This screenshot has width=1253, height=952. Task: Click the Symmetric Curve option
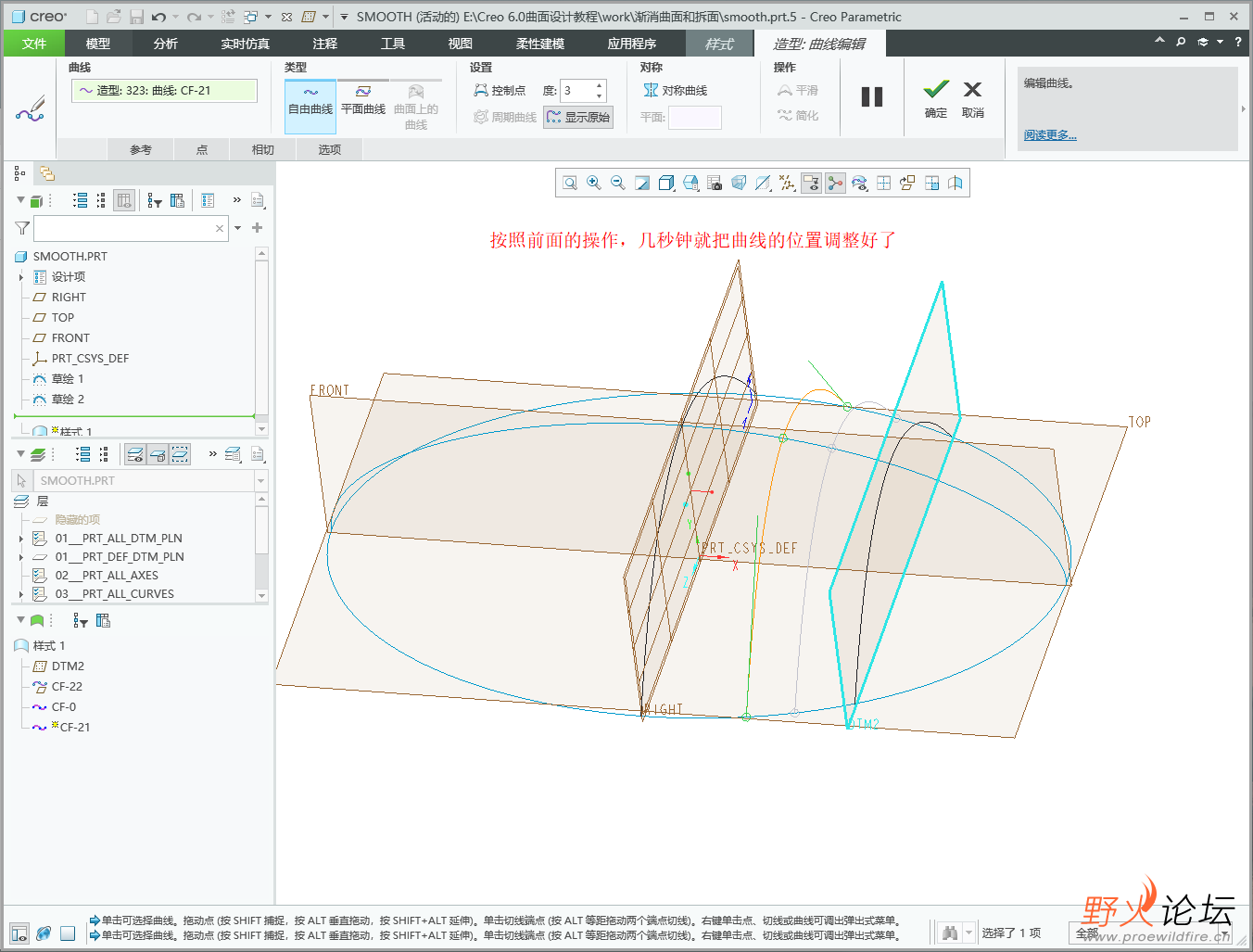point(676,90)
